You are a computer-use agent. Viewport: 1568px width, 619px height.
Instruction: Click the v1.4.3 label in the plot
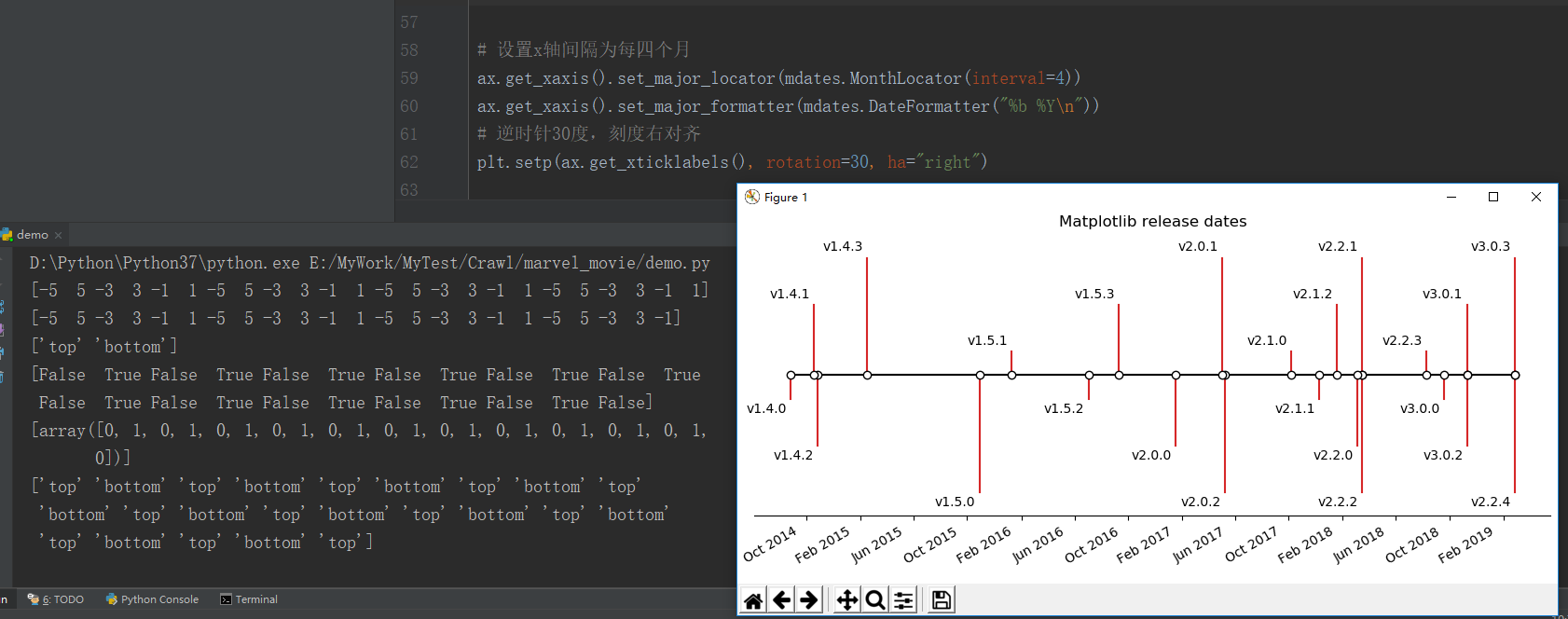click(x=843, y=246)
